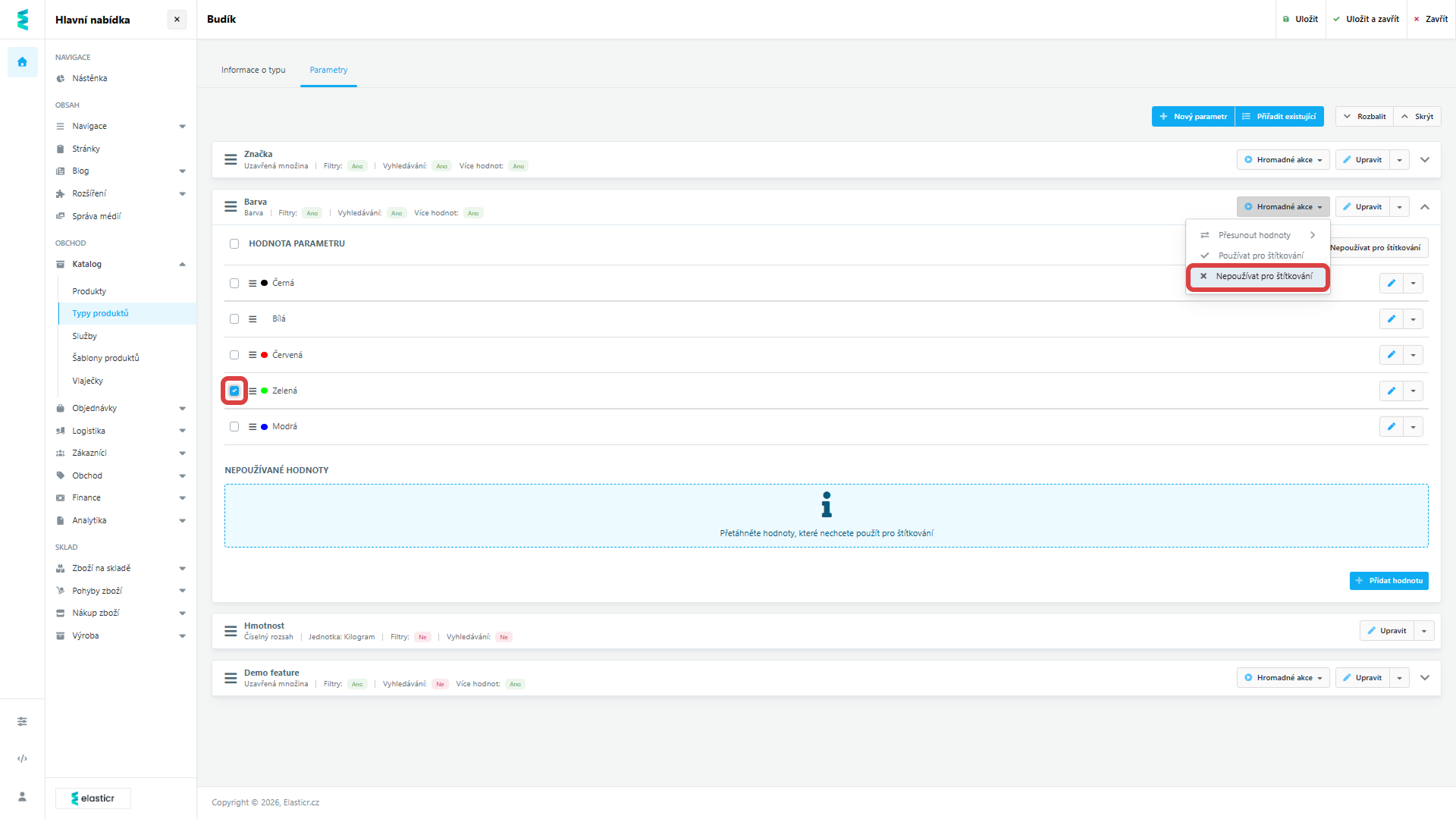Click the home icon in left rail
The width and height of the screenshot is (1456, 819).
22,62
